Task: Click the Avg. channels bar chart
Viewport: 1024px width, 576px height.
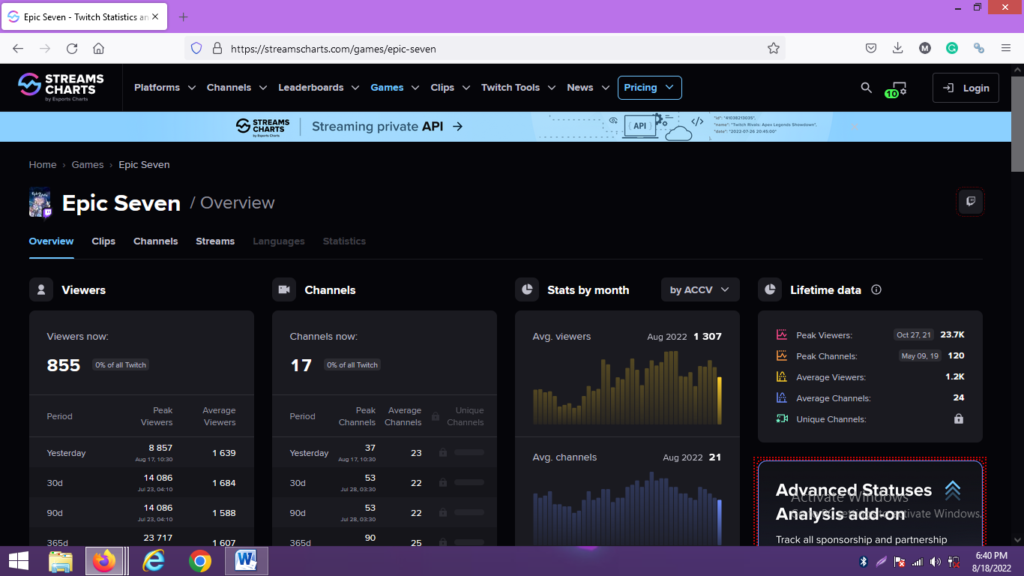Action: click(x=628, y=508)
